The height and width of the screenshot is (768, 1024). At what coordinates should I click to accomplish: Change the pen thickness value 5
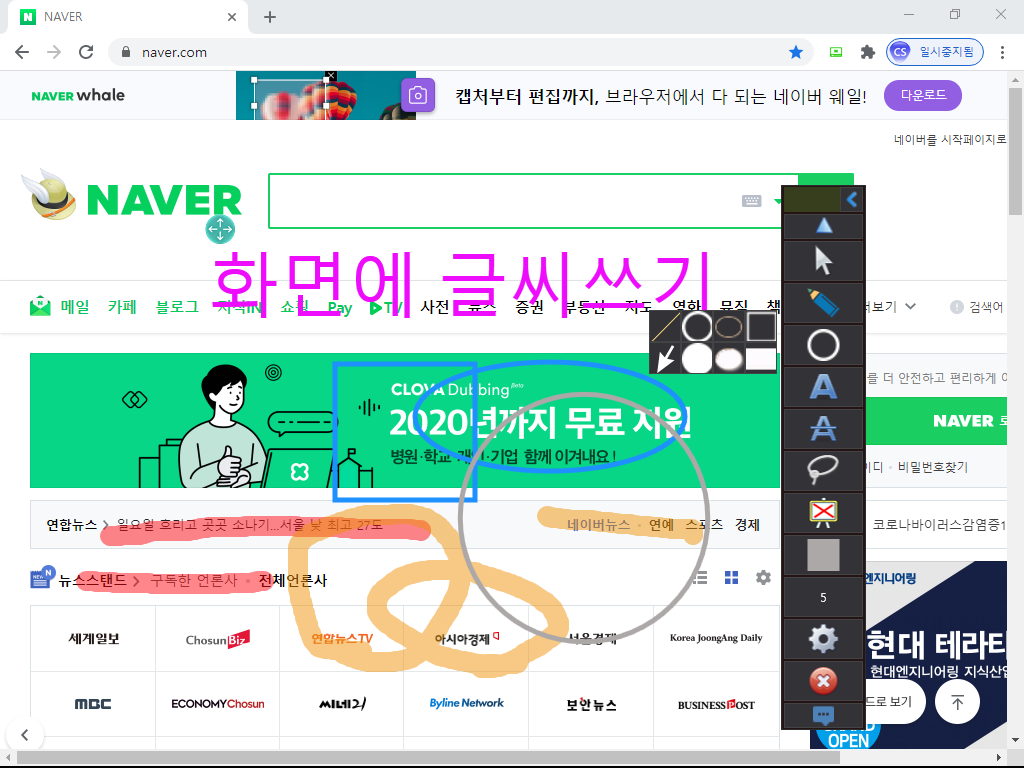823,598
